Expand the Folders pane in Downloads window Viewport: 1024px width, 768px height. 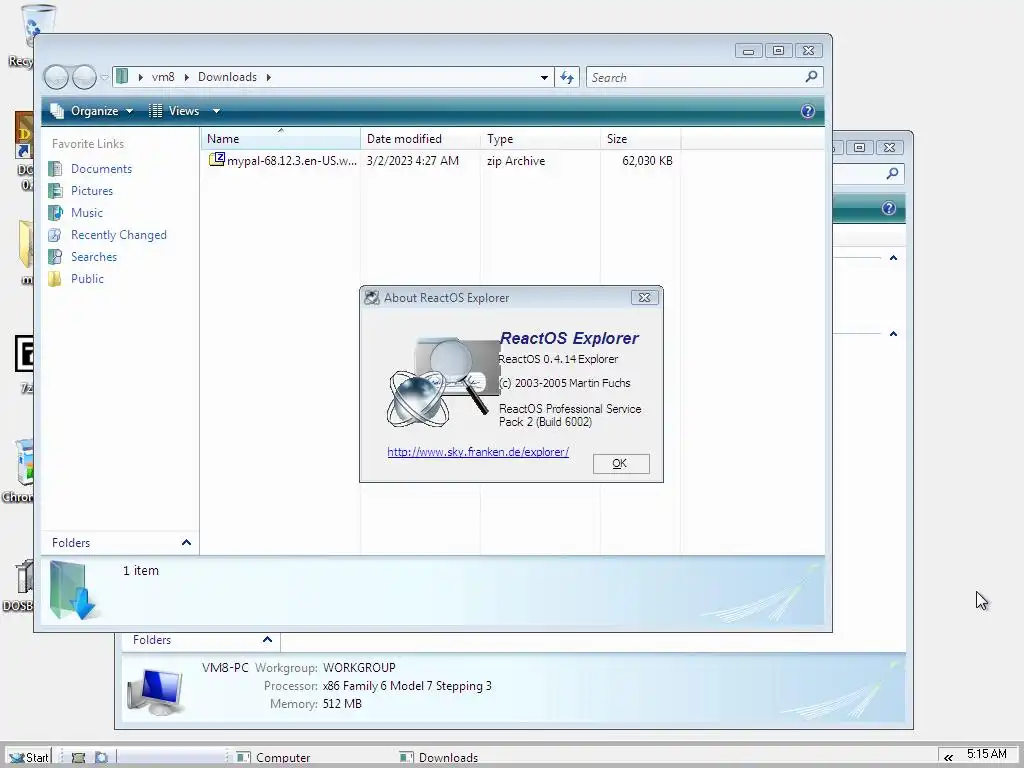point(186,543)
